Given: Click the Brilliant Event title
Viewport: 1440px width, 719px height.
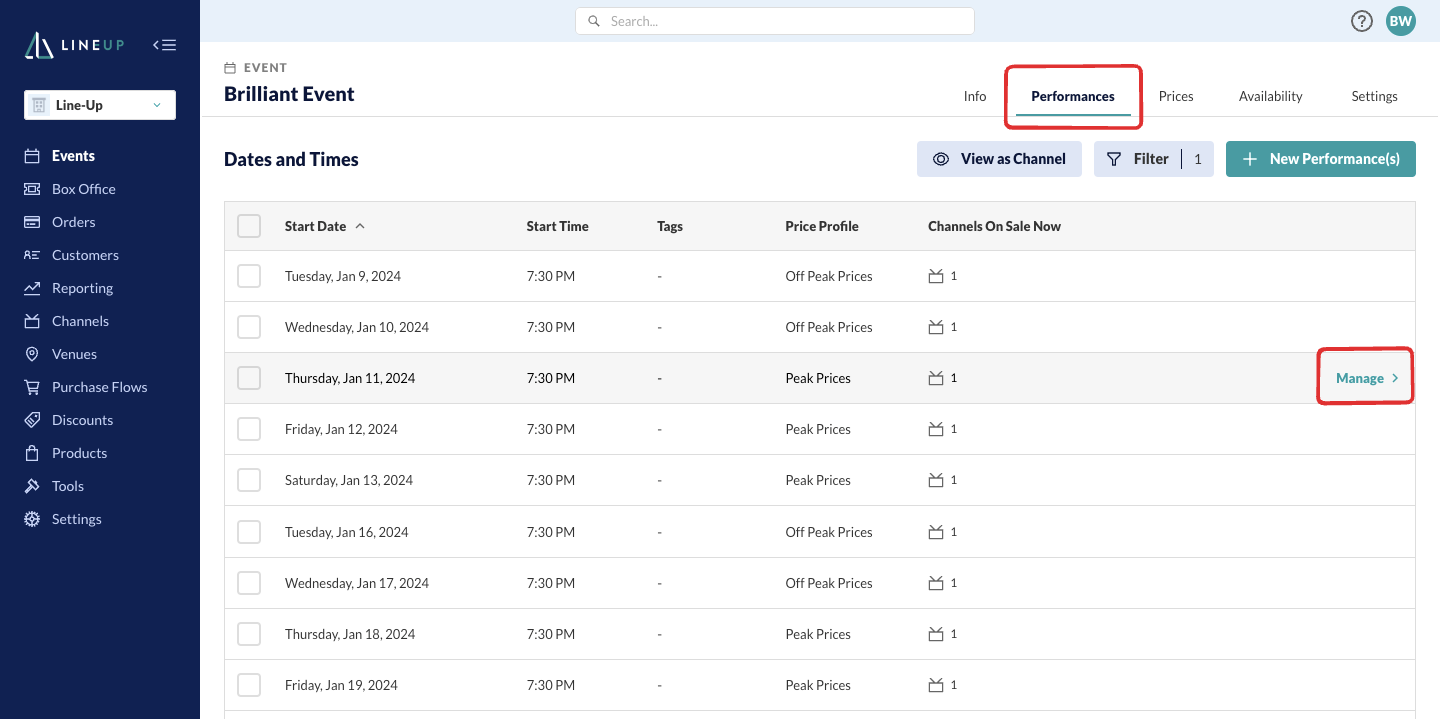Looking at the screenshot, I should (289, 94).
